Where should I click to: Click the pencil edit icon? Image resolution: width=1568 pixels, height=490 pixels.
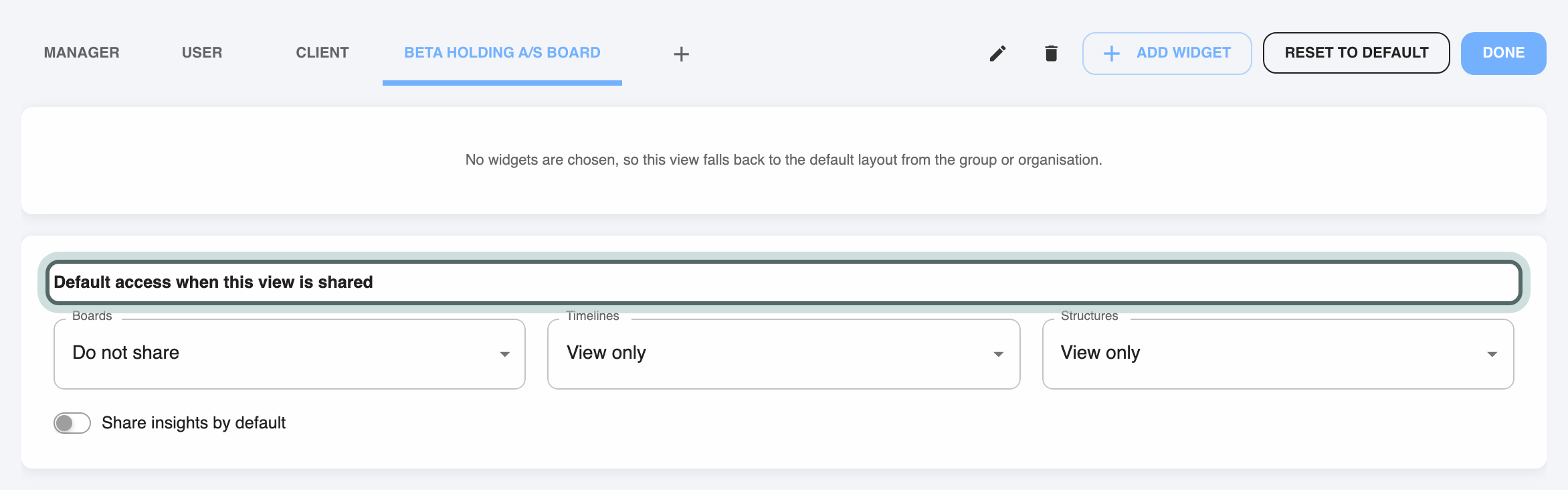point(997,54)
